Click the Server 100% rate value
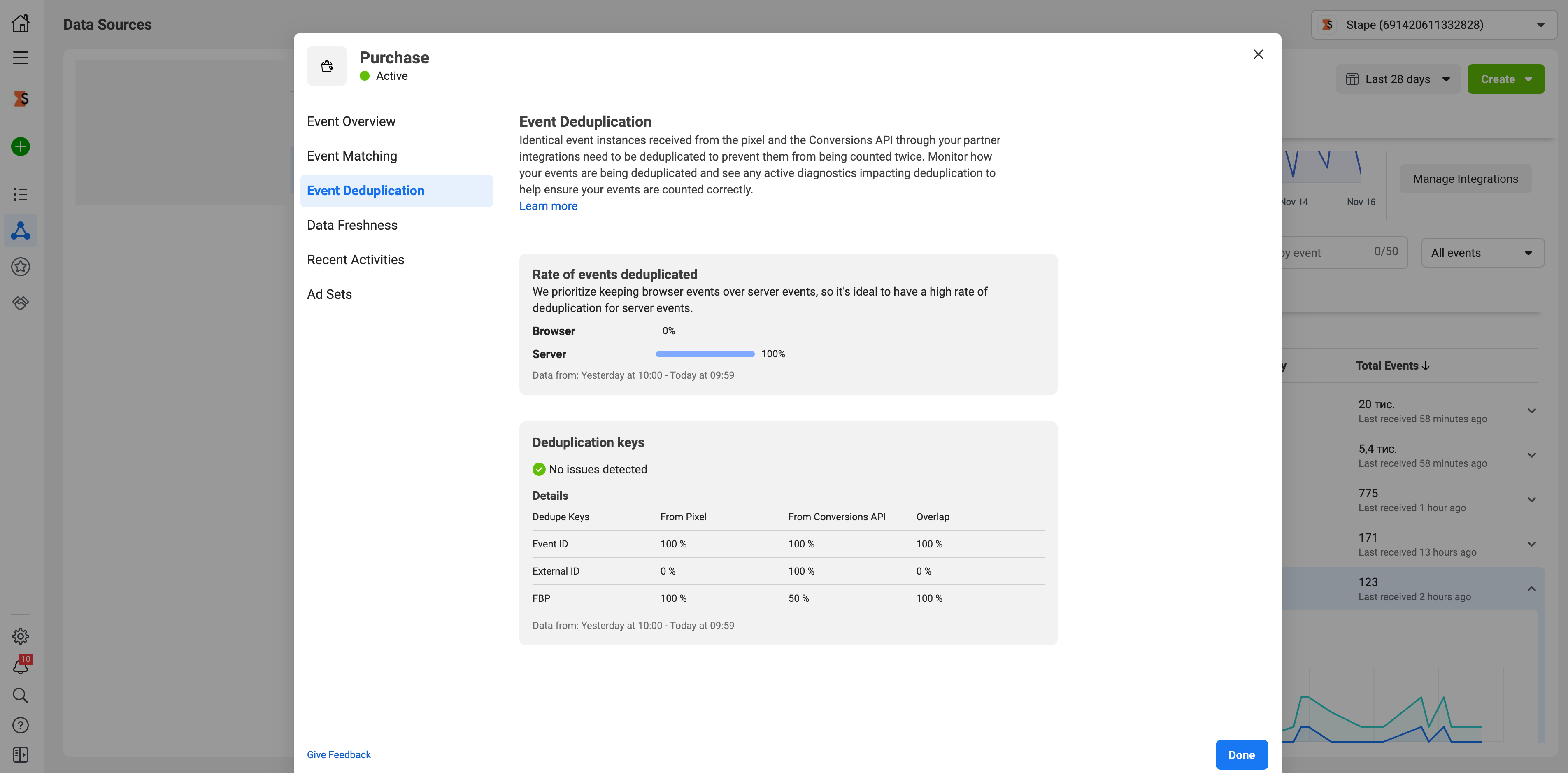The width and height of the screenshot is (1568, 773). click(x=772, y=354)
